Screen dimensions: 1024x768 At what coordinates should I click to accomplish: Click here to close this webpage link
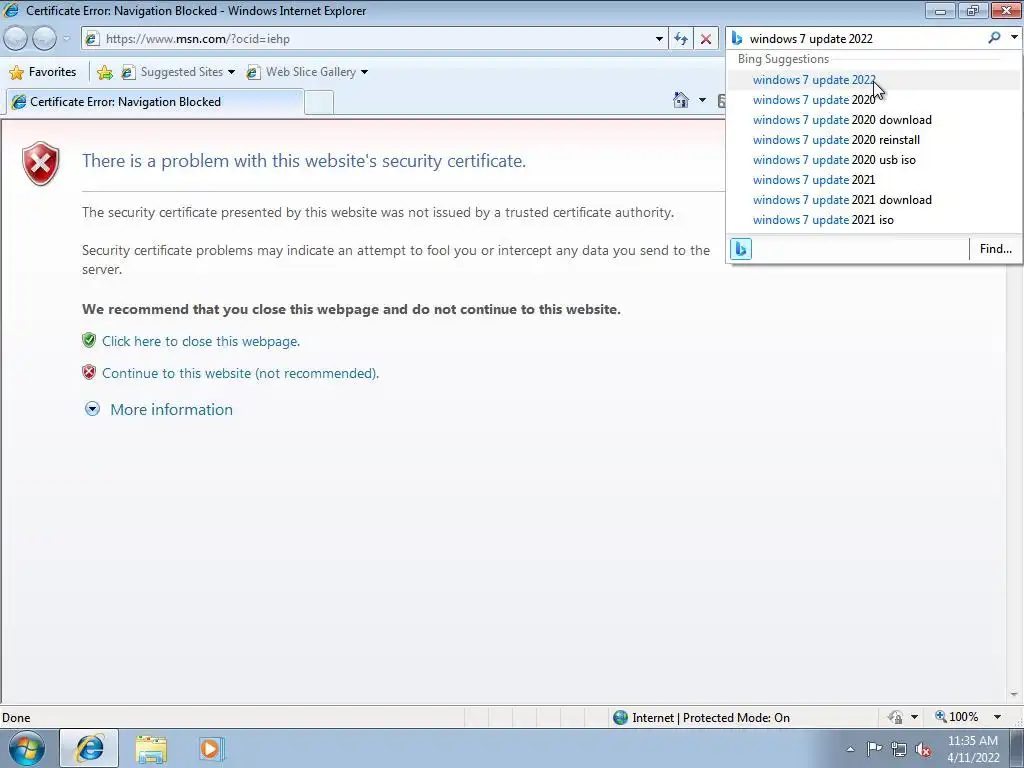tap(201, 342)
